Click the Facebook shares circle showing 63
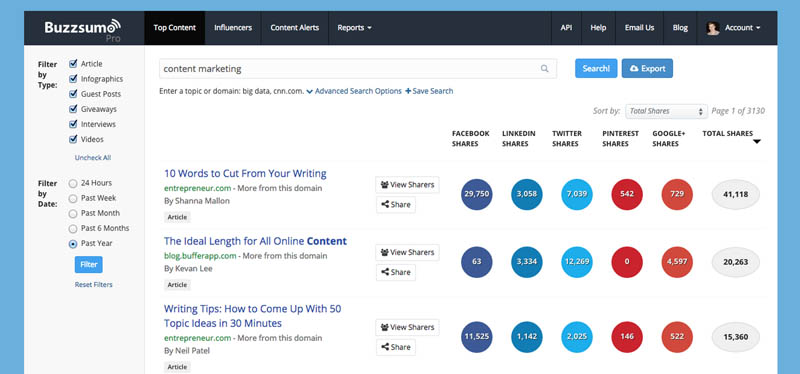800x374 pixels. pyautogui.click(x=477, y=262)
